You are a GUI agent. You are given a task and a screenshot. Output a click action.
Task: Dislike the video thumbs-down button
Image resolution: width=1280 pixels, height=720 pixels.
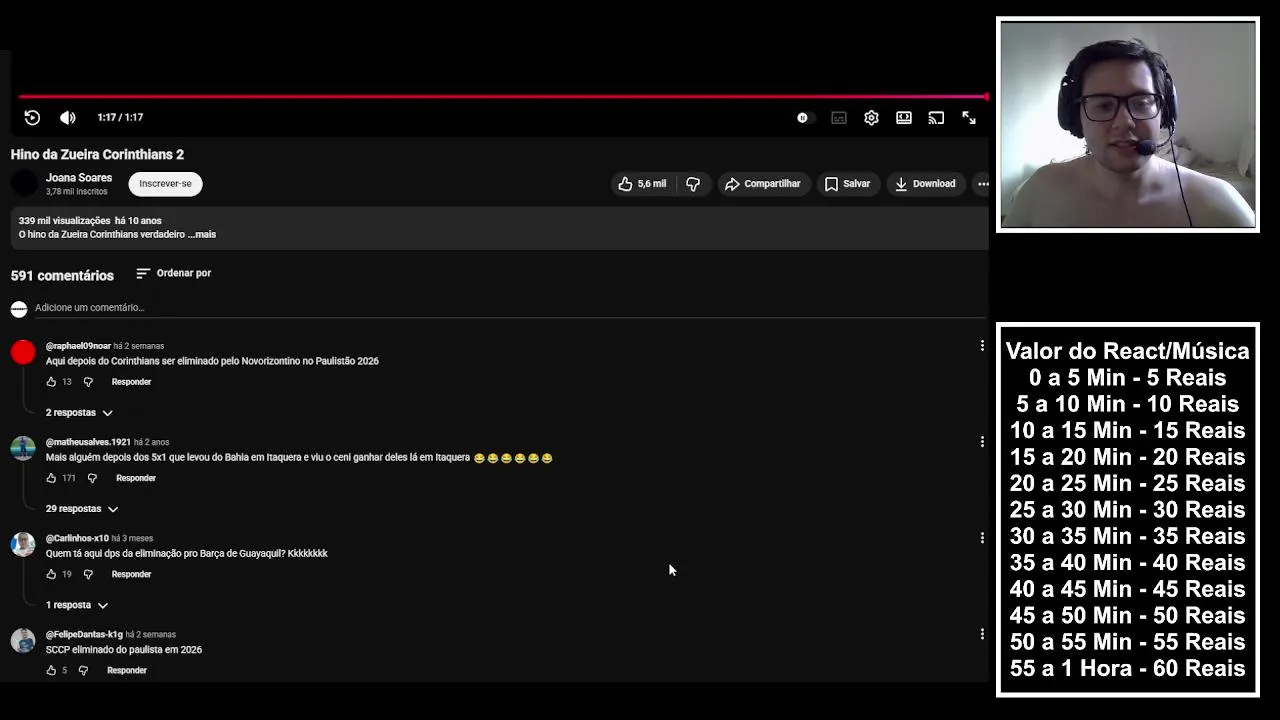(693, 184)
